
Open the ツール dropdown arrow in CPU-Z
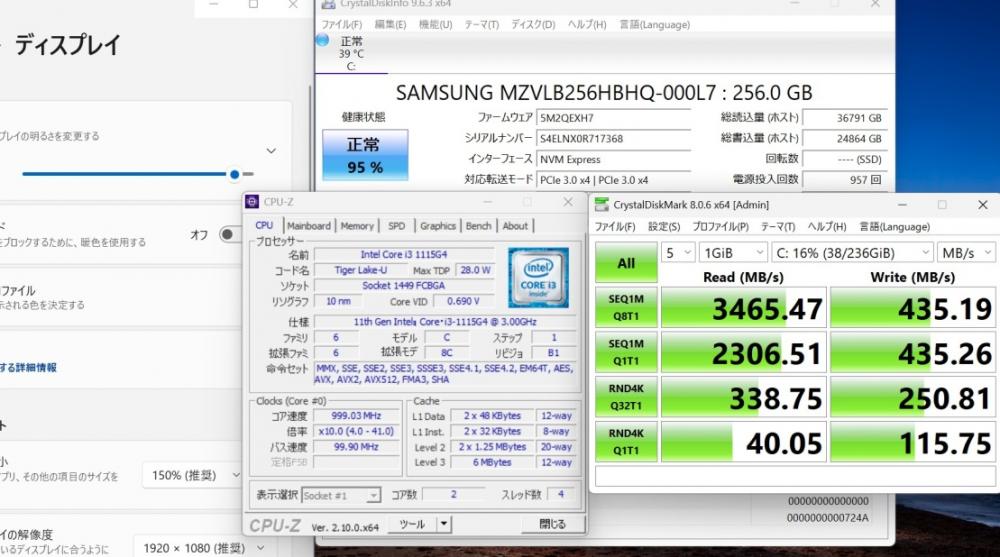pyautogui.click(x=443, y=524)
